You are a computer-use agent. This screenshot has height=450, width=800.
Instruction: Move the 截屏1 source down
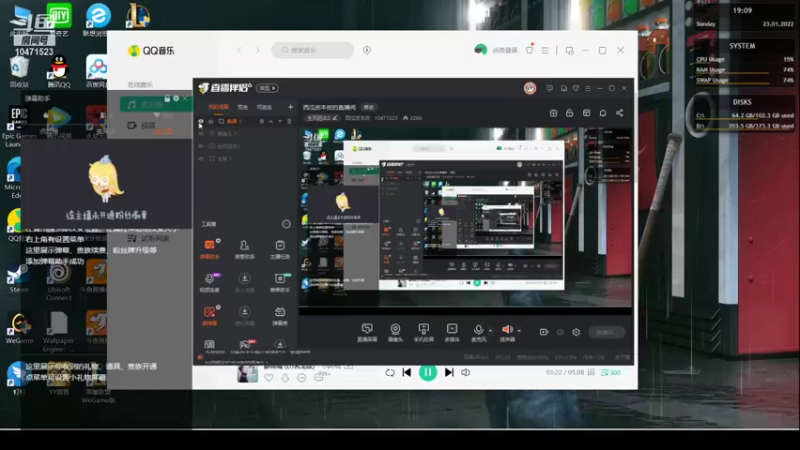280,121
